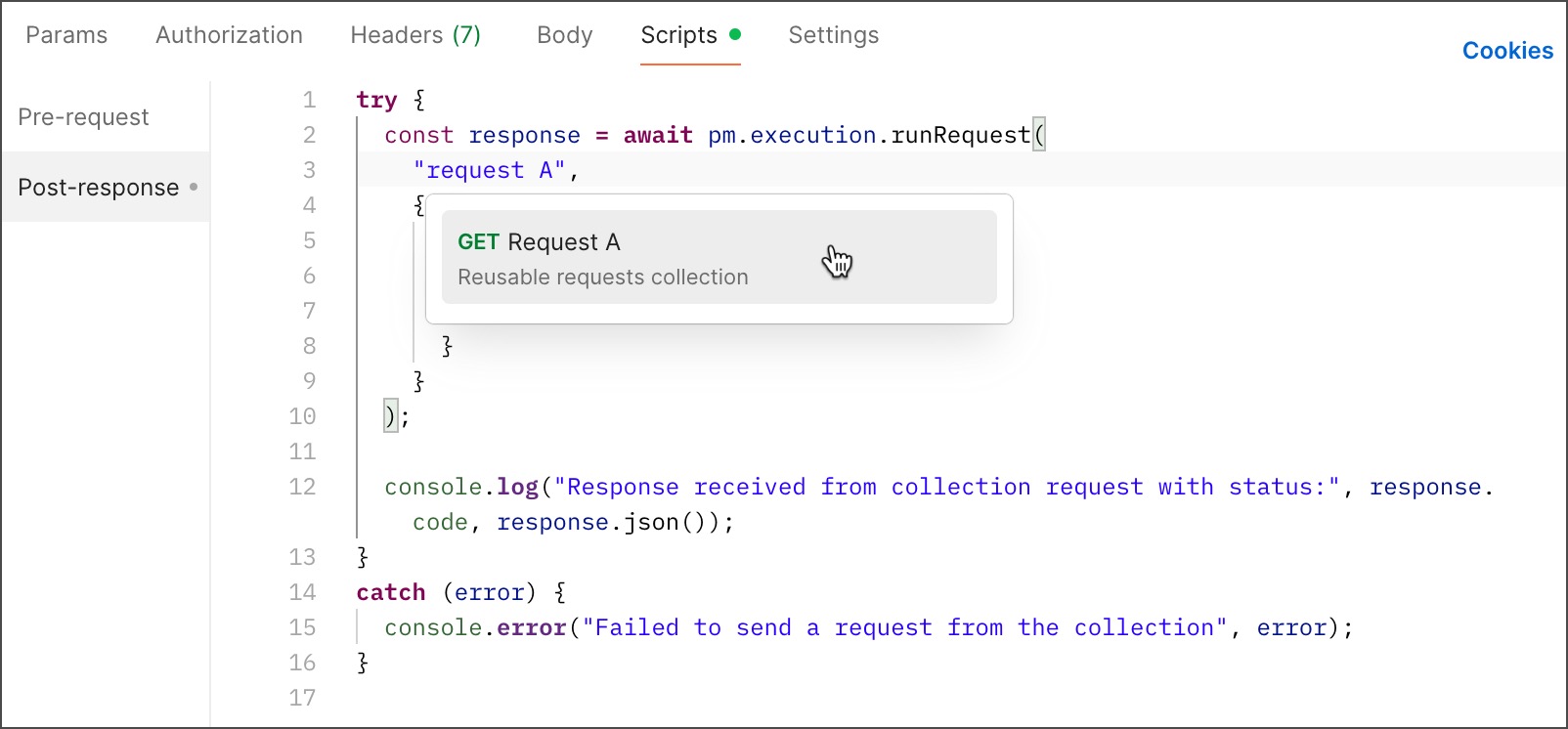This screenshot has width=1568, height=729.
Task: Click the Scripts tab
Action: (x=679, y=35)
